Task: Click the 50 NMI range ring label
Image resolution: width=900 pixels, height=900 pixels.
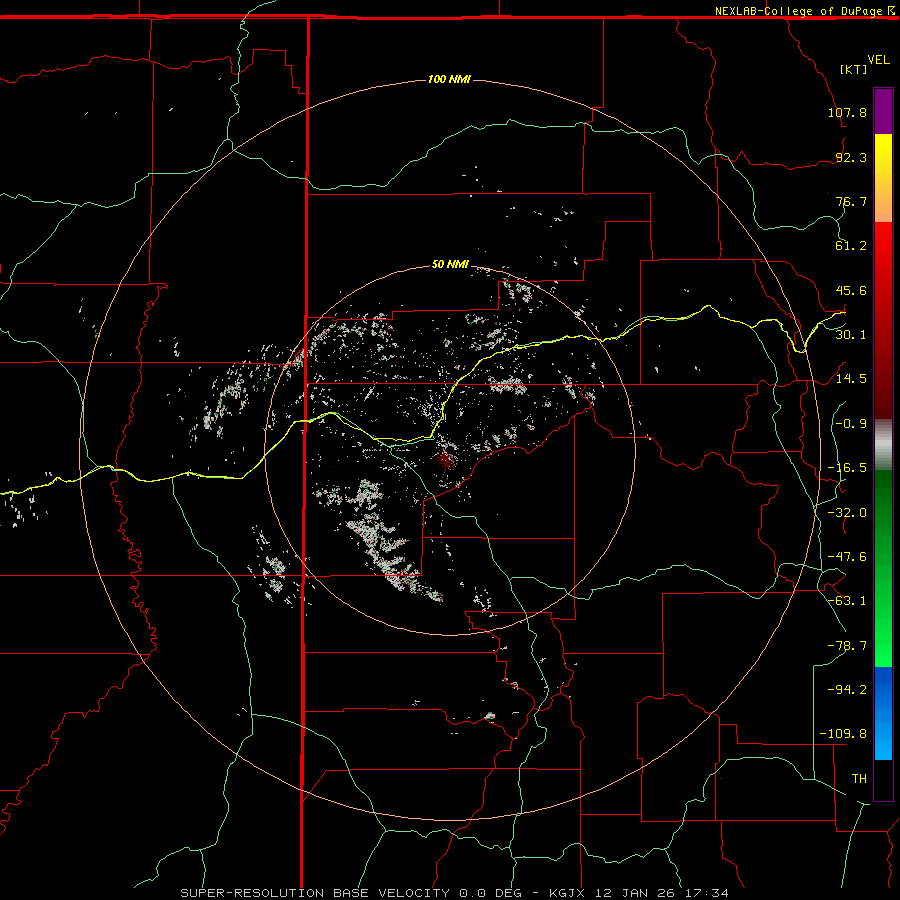Action: click(x=450, y=264)
